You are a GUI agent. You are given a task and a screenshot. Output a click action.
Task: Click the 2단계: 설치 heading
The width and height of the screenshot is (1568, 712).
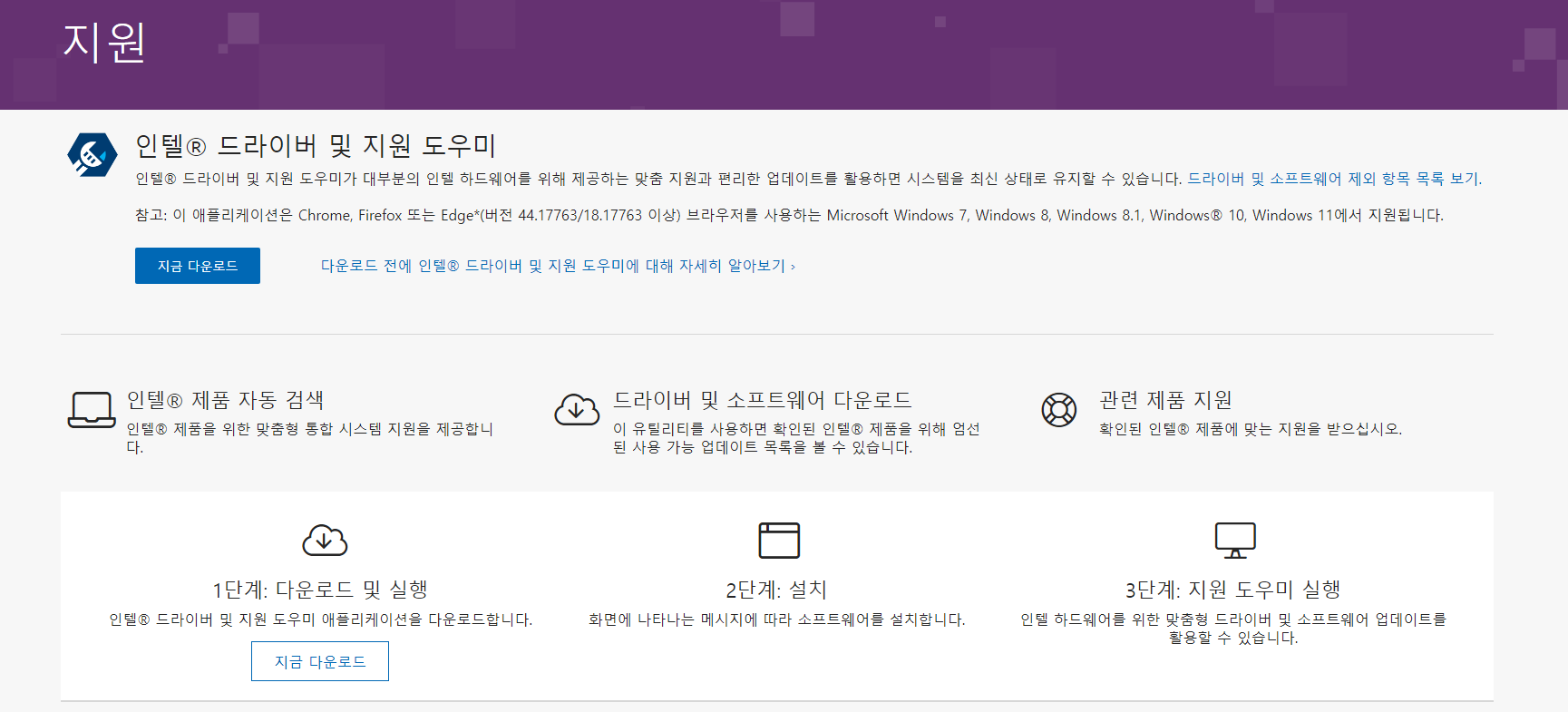point(776,590)
